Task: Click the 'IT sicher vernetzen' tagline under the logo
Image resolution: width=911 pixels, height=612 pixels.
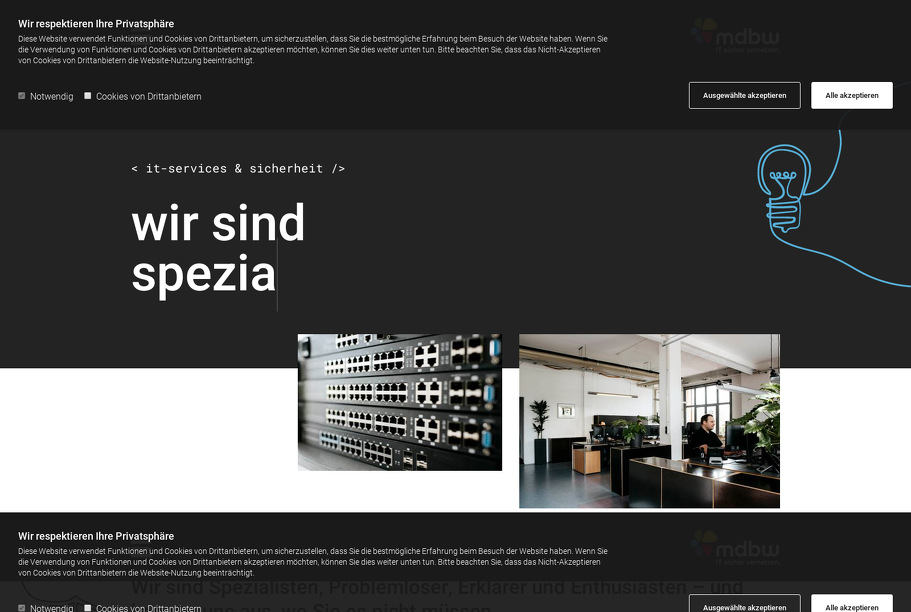Action: point(748,47)
